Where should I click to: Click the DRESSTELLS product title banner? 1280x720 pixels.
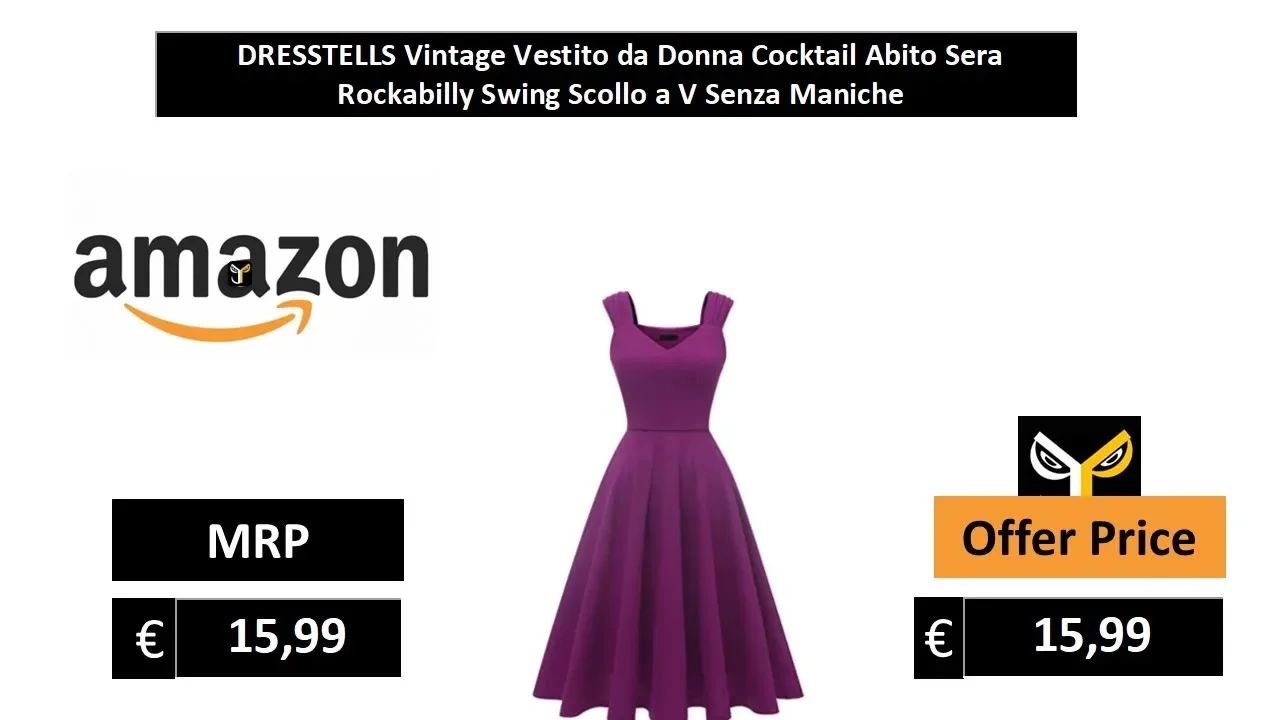coord(616,74)
